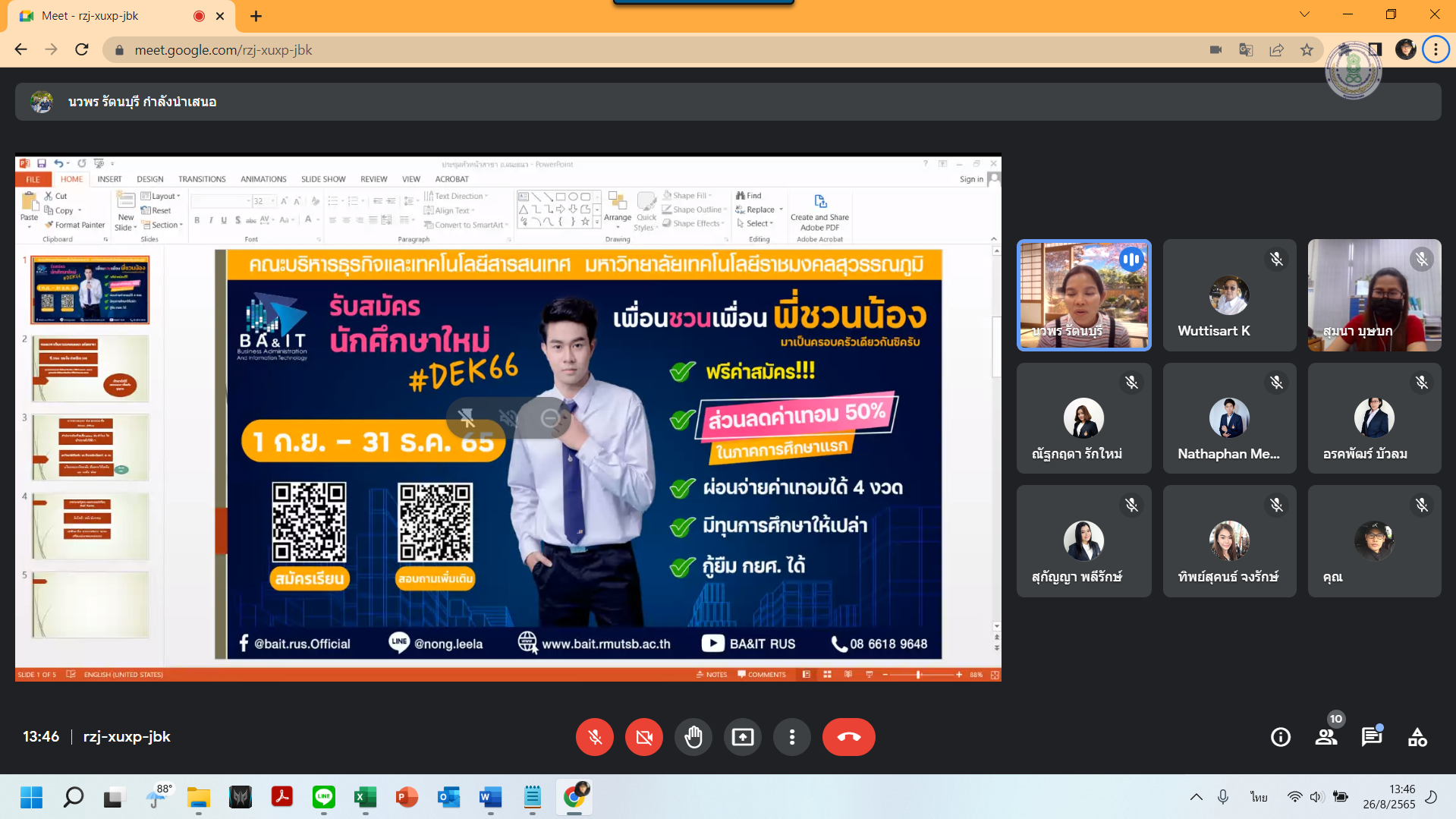This screenshot has height=819, width=1456.
Task: Raise hand in the meeting
Action: click(x=693, y=737)
